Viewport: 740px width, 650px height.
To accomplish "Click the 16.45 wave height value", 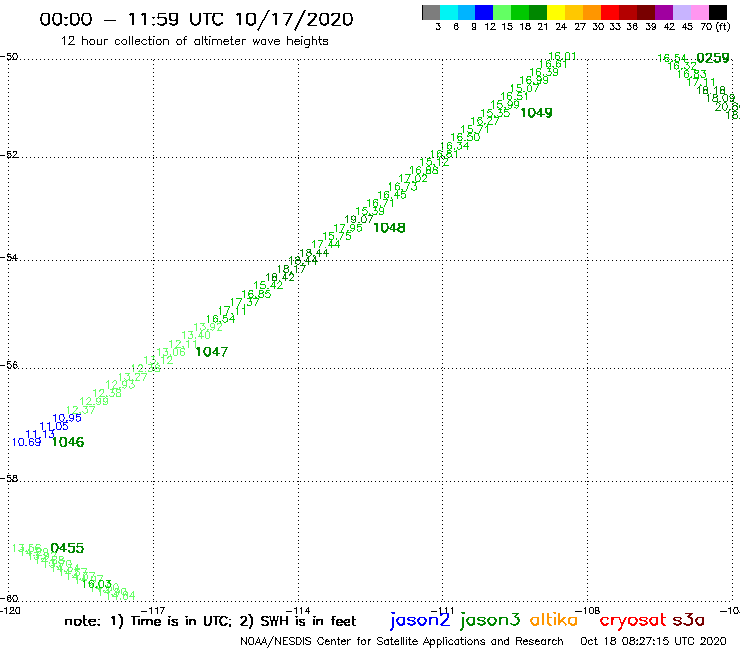I will tap(392, 195).
